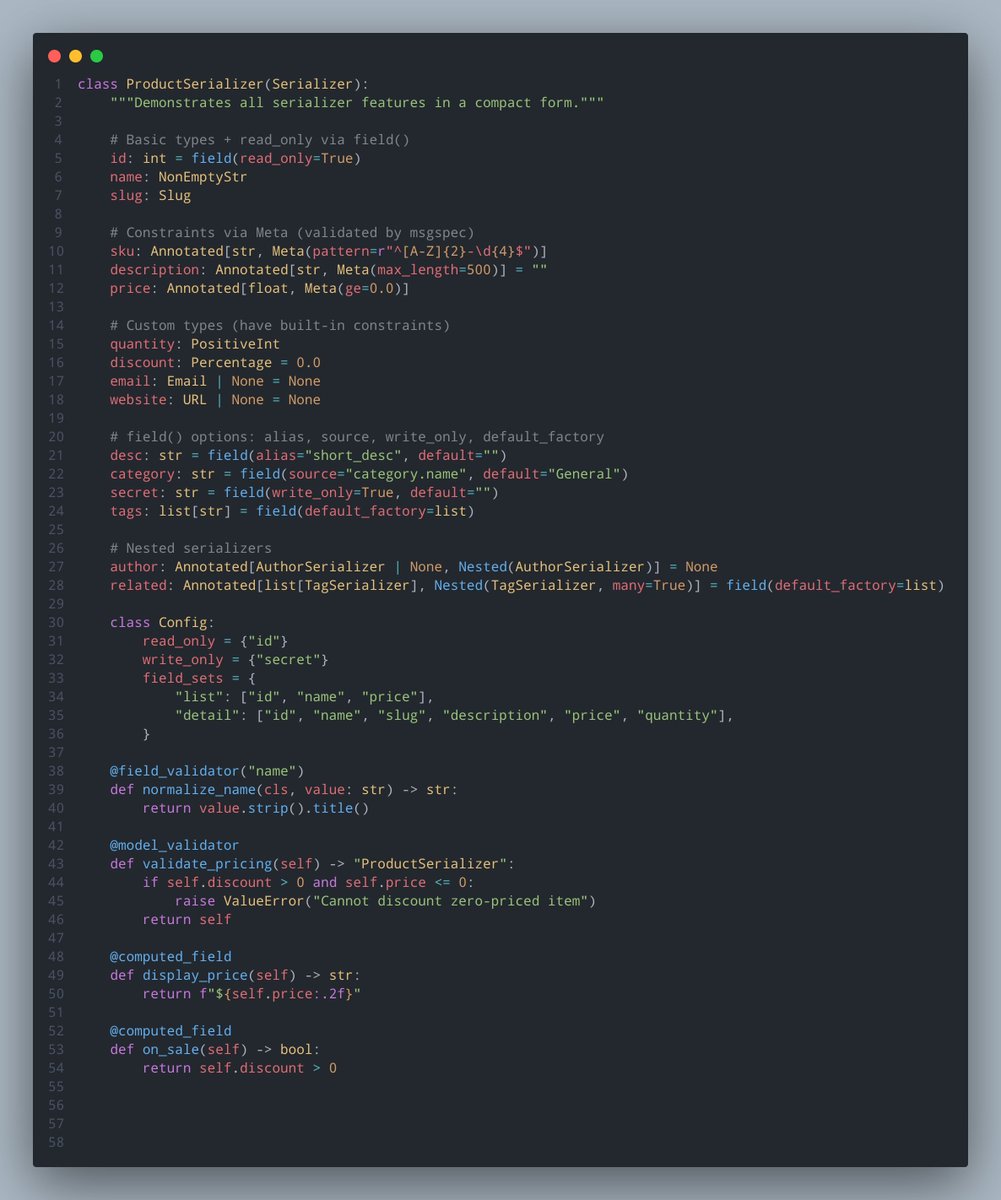Click the @computed_field decorator above display_price
This screenshot has height=1200, width=1001.
(x=168, y=956)
